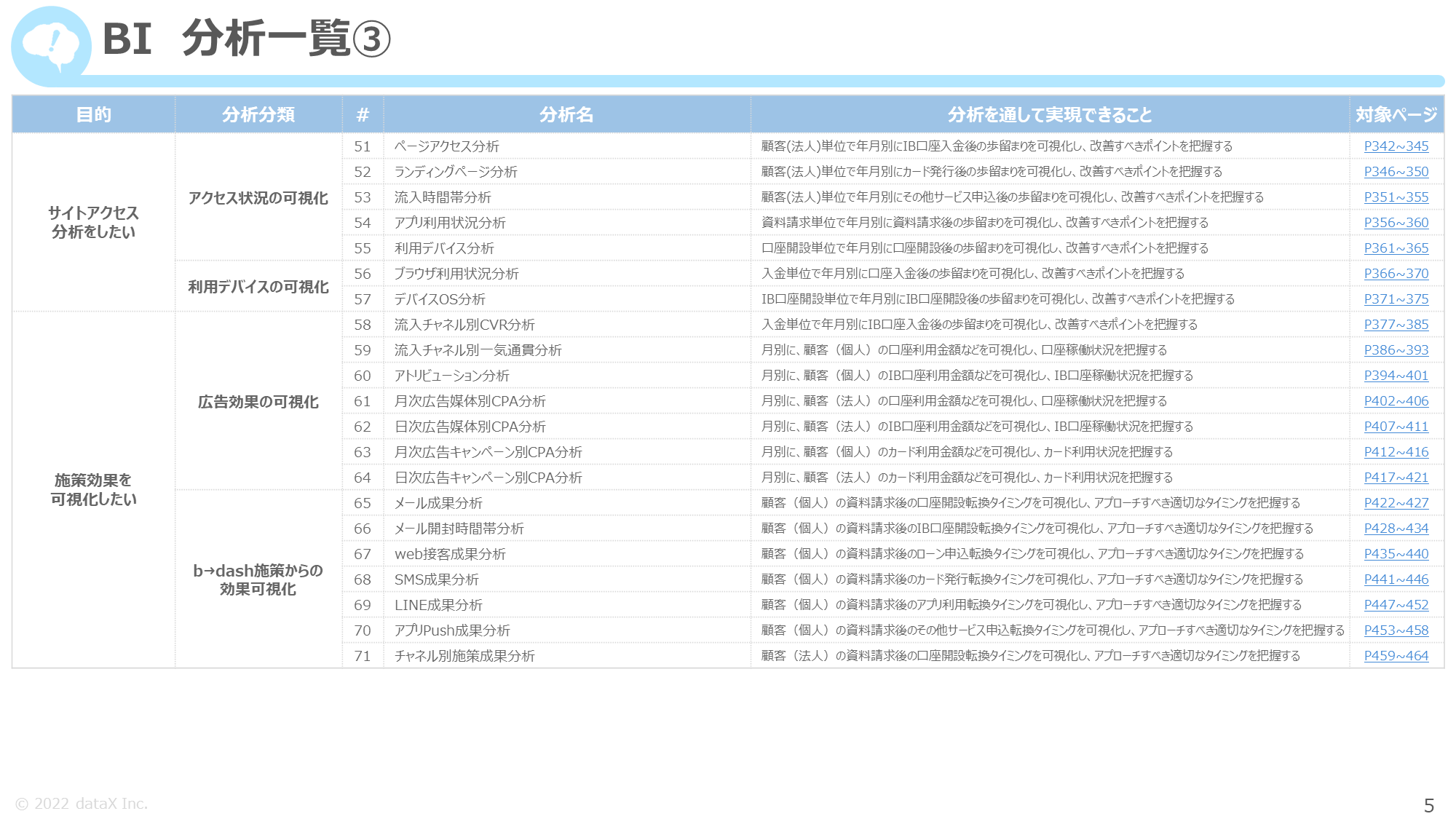Viewport: 1456px width, 819px height.
Task: Open page link P386~393
Action: click(x=1396, y=350)
